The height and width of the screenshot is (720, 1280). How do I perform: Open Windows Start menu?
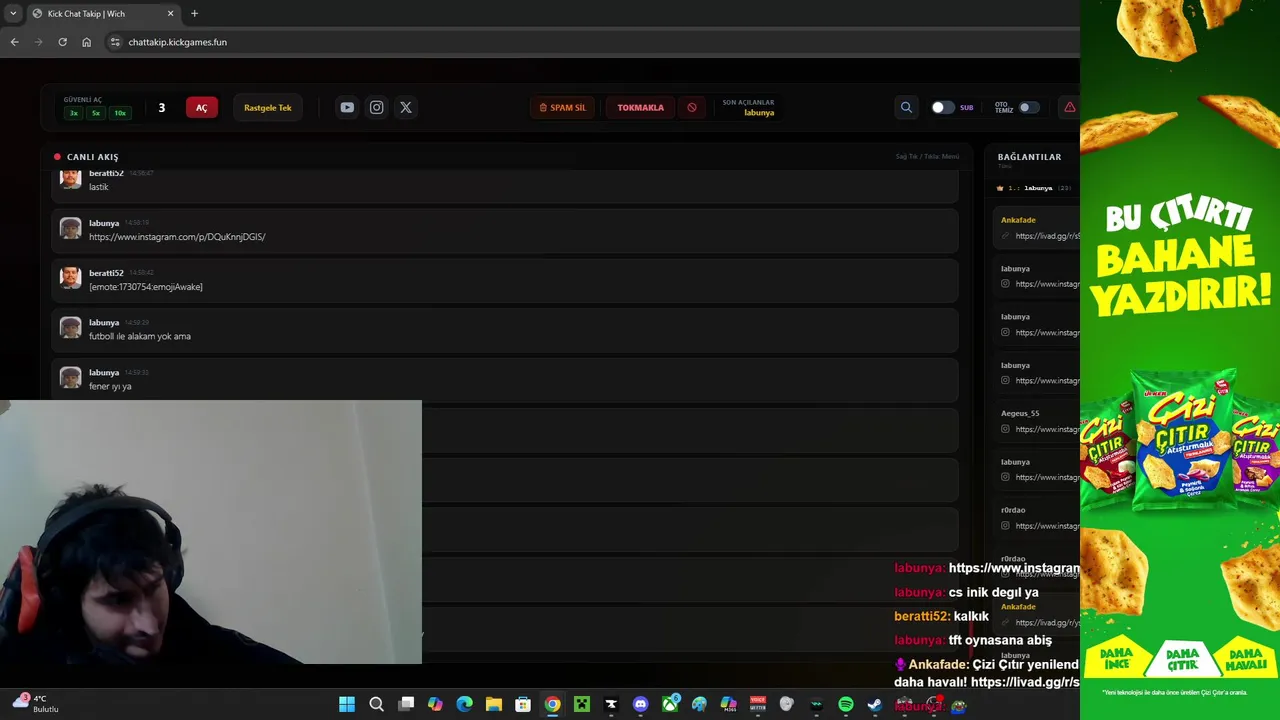(346, 704)
